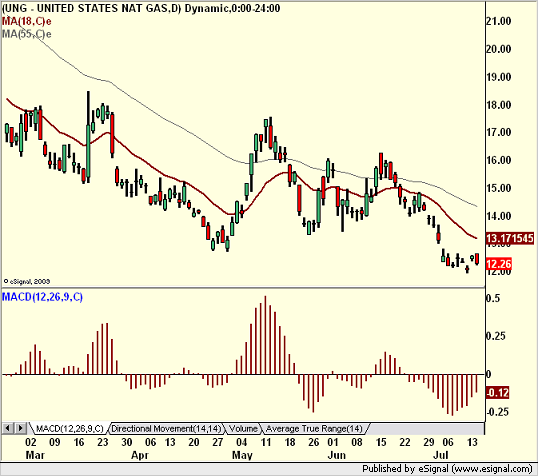
Task: Click the MACD(12,26,9,C) study label
Action: coord(43,297)
